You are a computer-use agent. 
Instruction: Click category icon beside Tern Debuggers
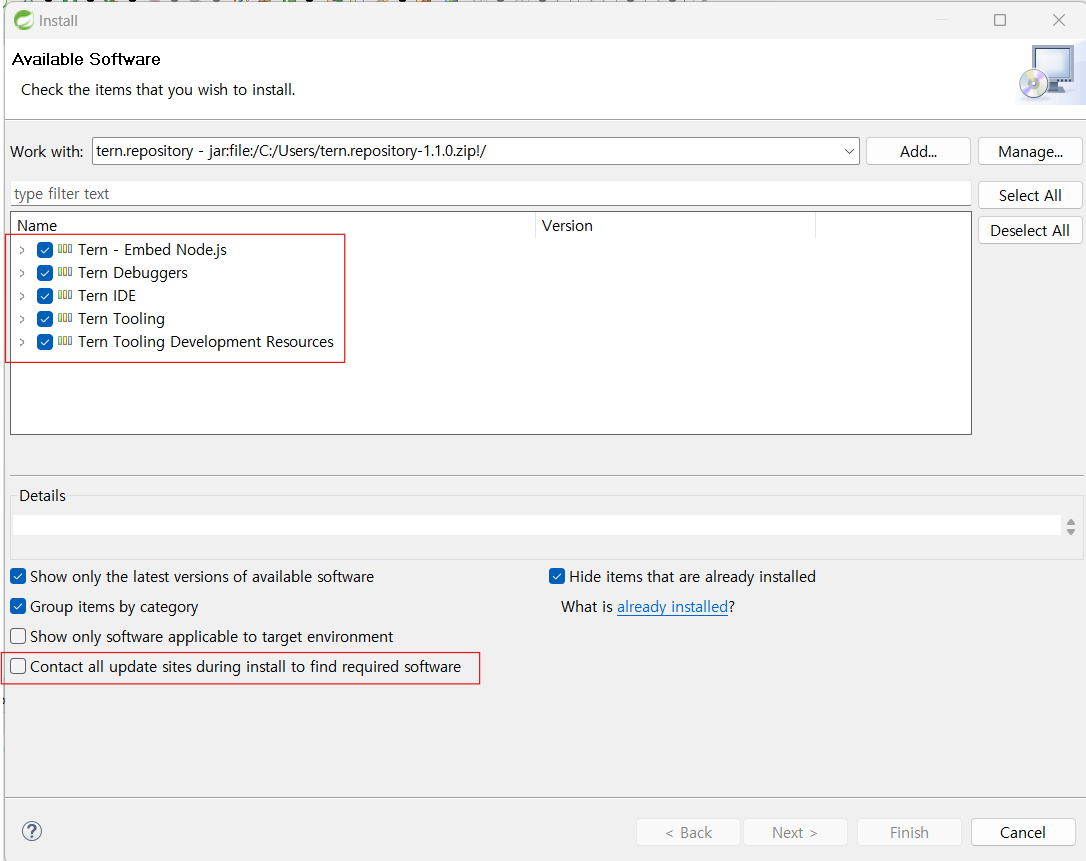(x=65, y=272)
